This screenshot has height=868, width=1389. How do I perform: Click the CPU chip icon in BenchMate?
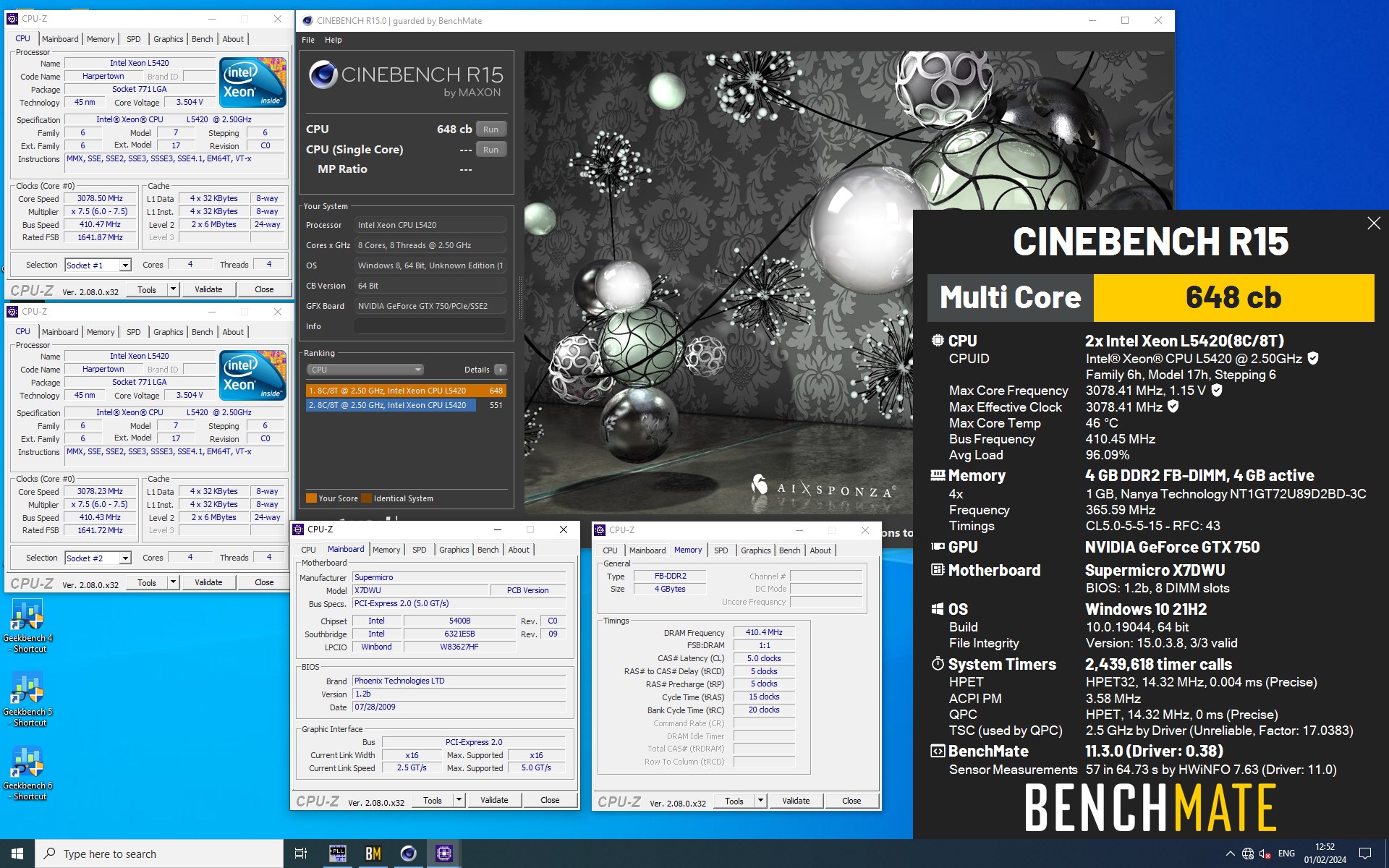coord(938,340)
